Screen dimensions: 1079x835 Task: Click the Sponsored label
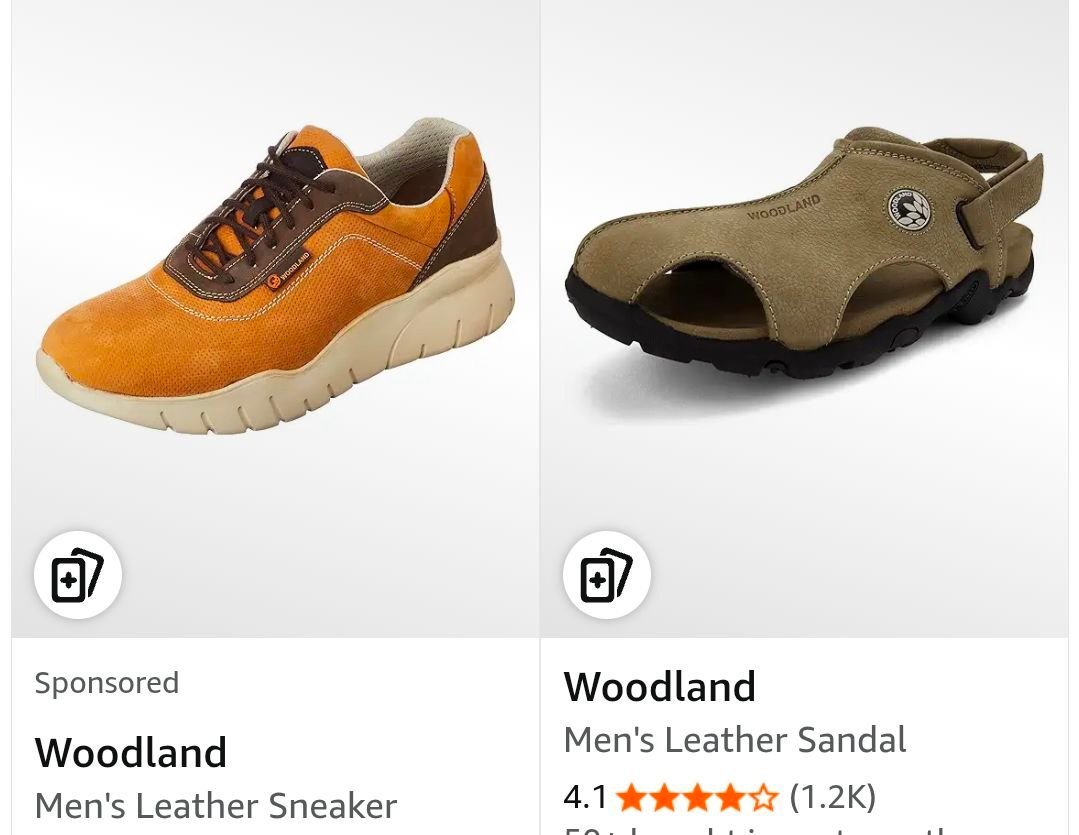107,683
